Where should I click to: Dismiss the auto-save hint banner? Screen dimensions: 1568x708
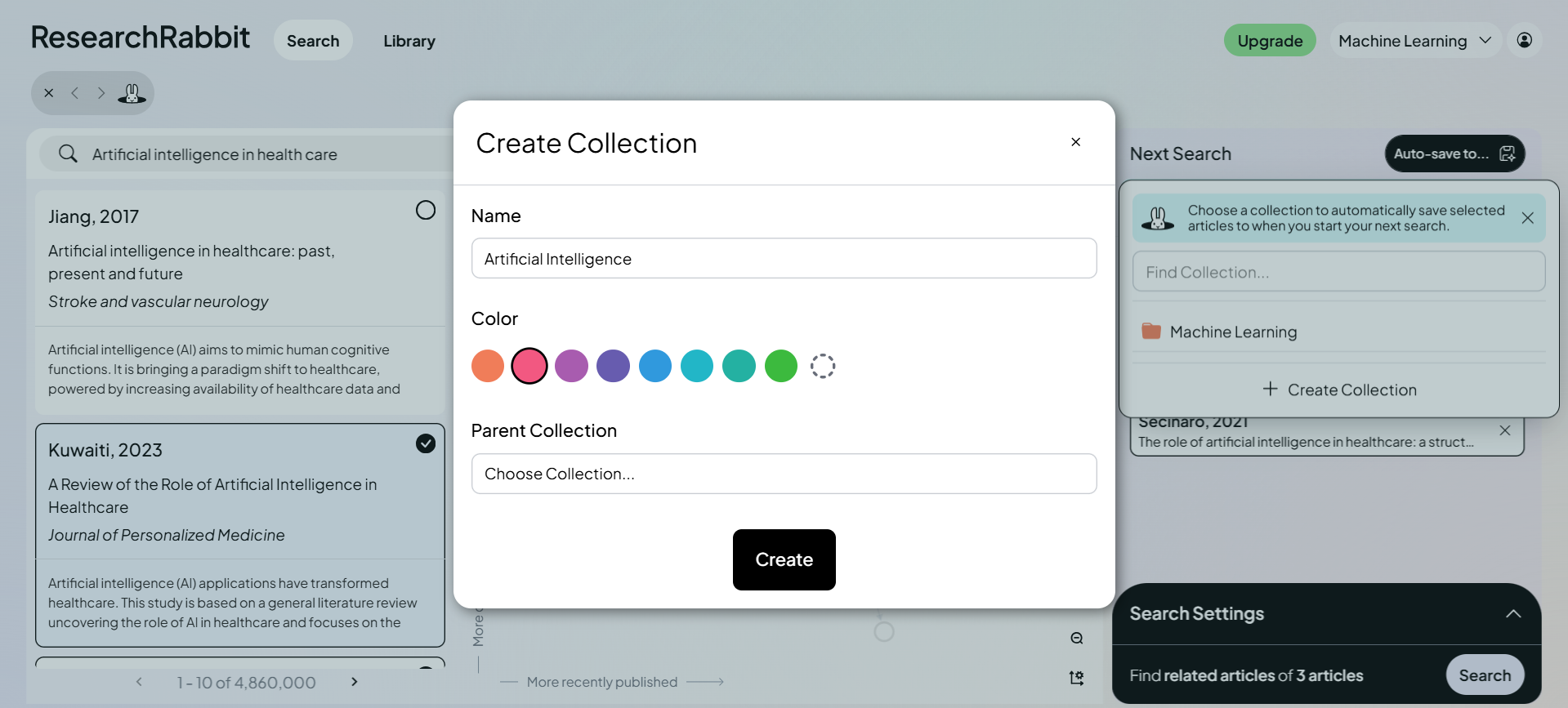[1527, 218]
